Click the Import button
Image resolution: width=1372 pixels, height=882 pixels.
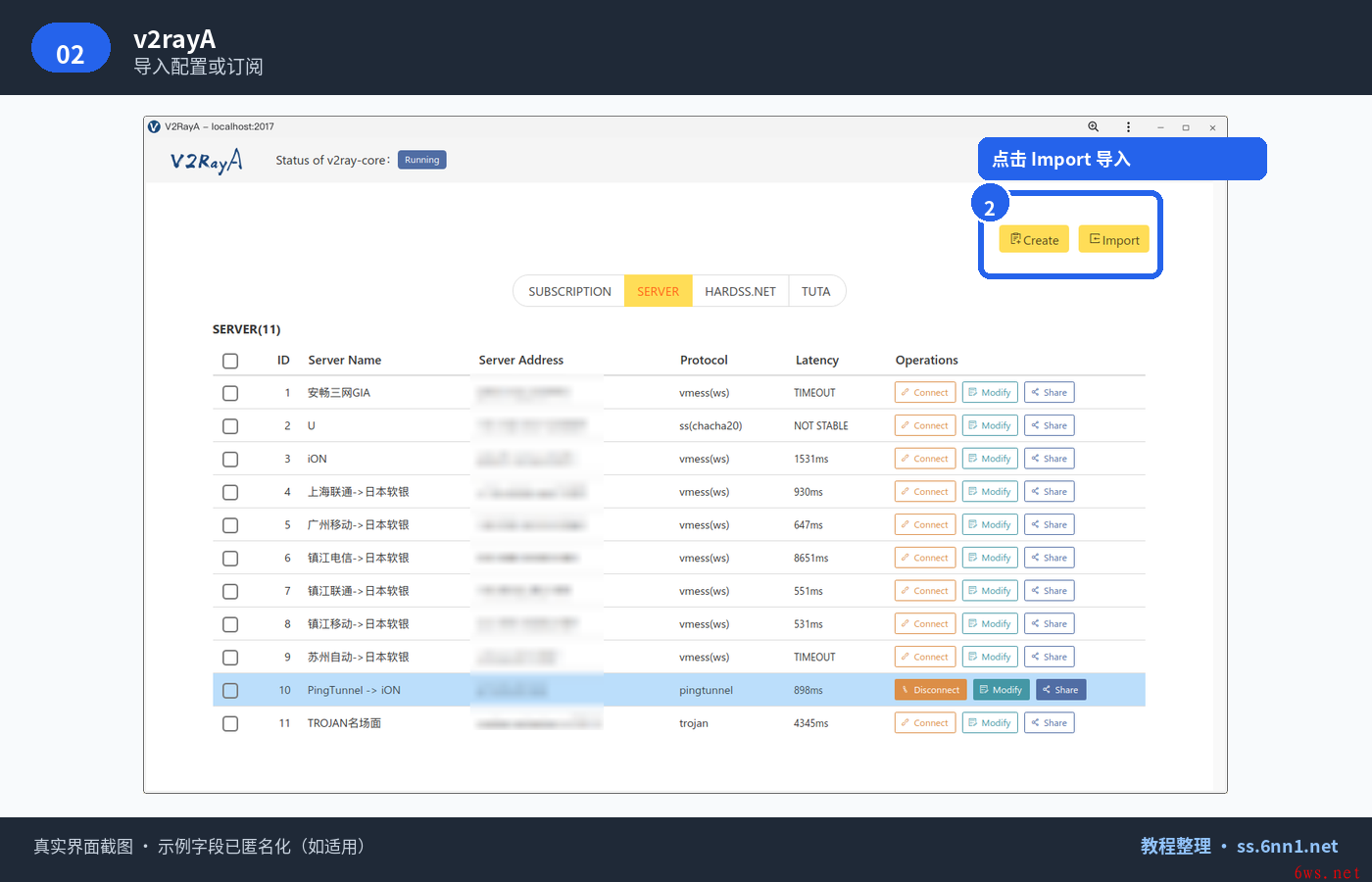point(1114,239)
